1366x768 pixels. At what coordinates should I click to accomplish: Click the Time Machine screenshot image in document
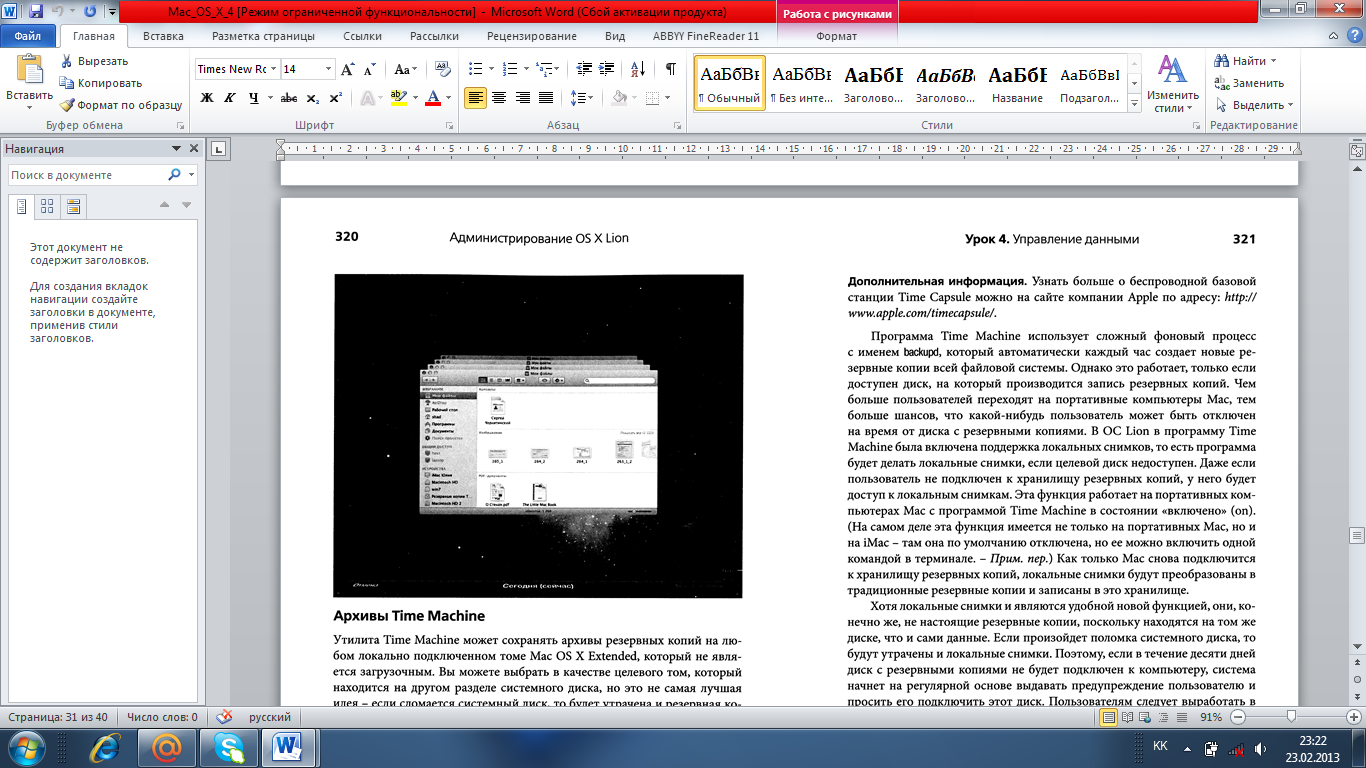tap(538, 436)
